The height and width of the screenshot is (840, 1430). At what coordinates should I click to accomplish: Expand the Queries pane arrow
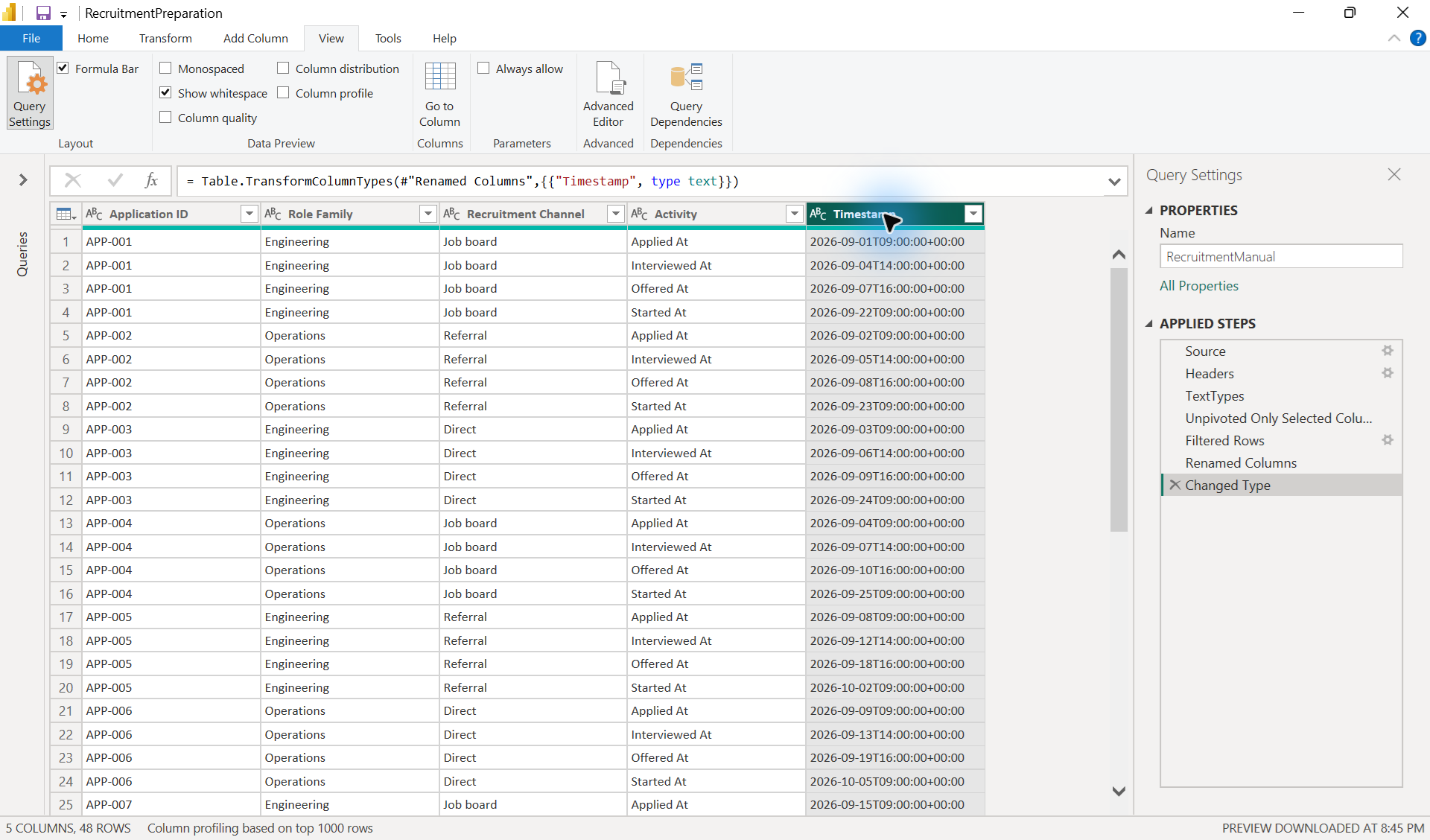pyautogui.click(x=23, y=179)
